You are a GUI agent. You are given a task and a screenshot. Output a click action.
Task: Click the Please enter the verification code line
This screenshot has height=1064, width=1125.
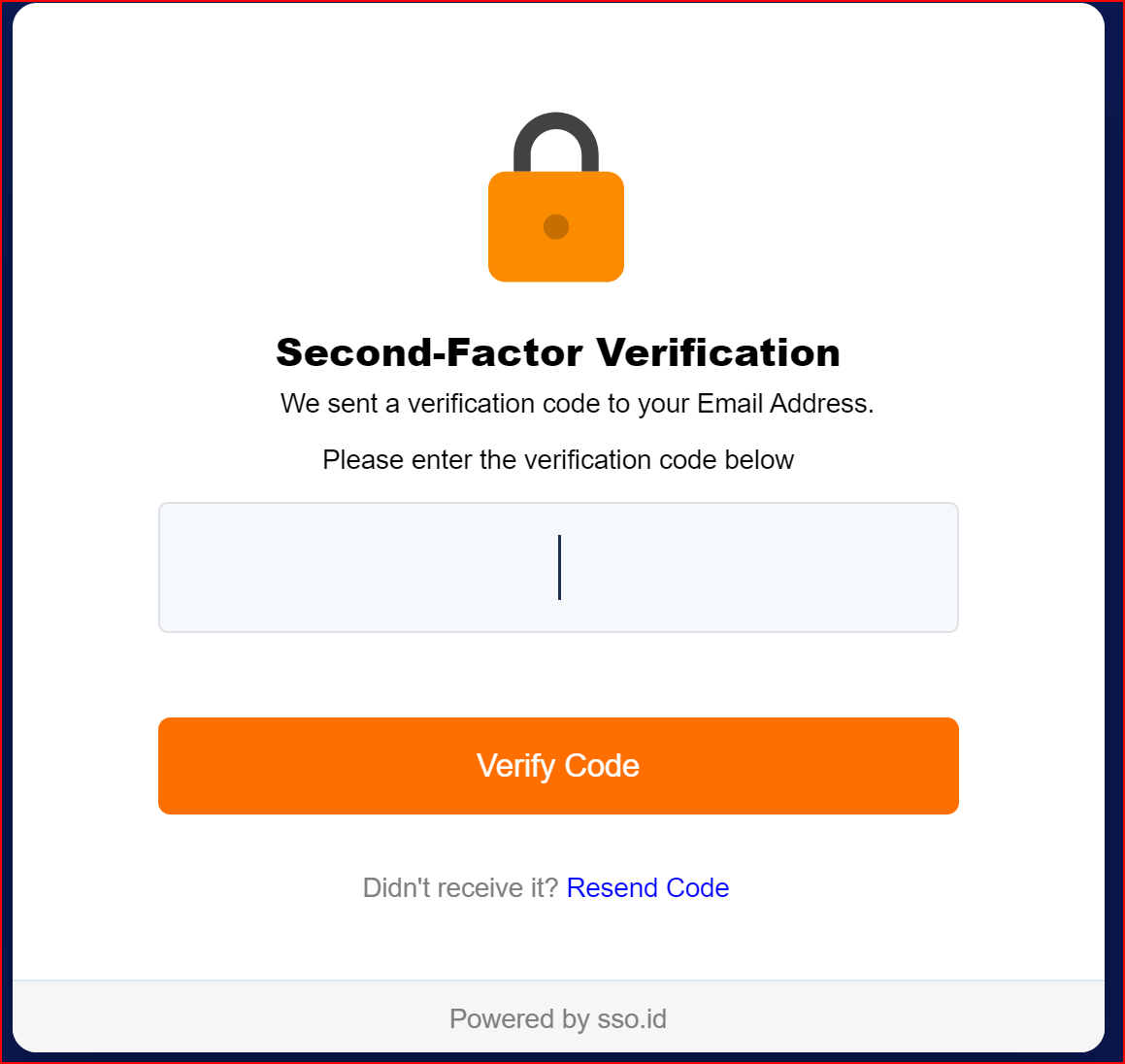pos(558,459)
